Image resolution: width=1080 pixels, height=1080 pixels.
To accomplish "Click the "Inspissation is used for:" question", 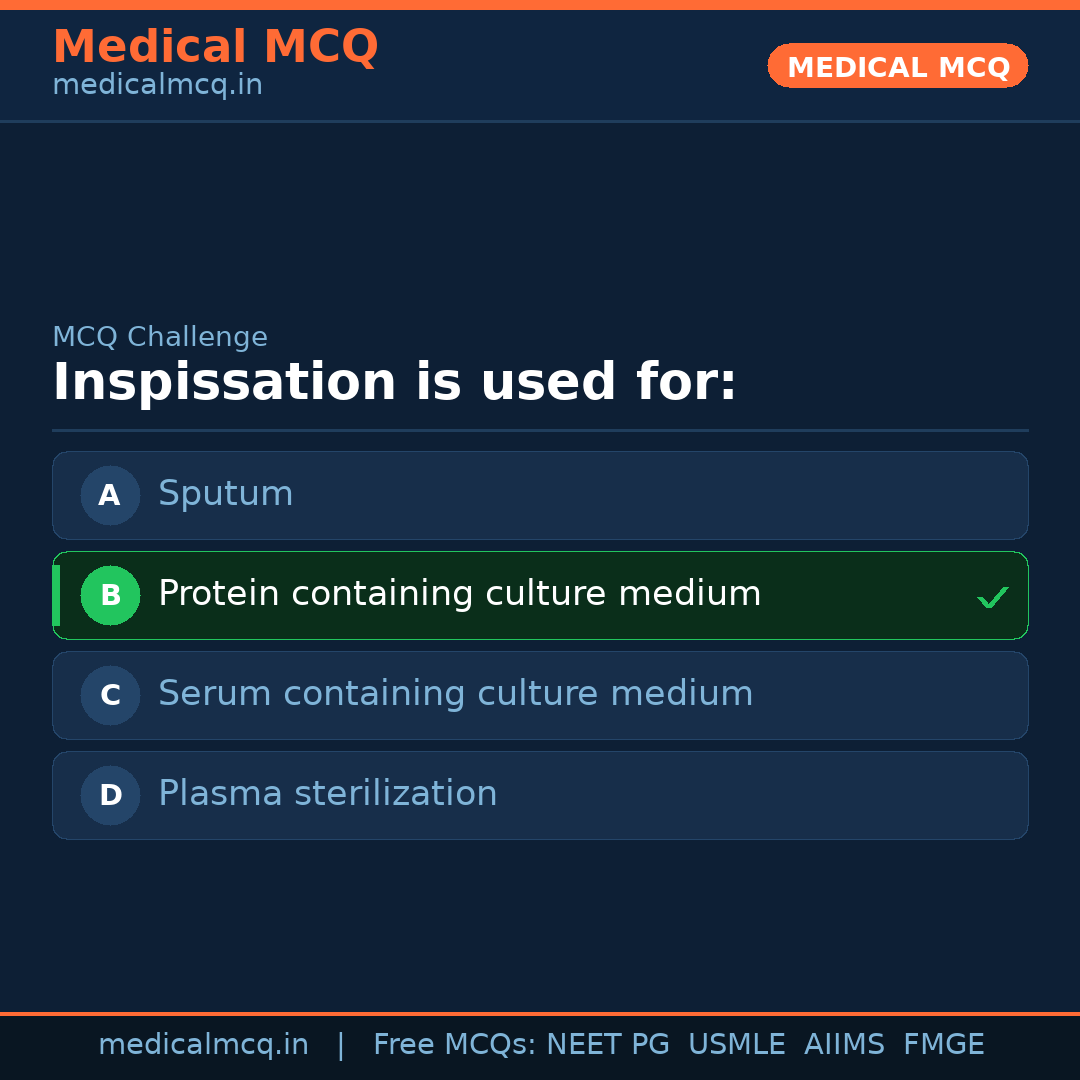I will (394, 383).
